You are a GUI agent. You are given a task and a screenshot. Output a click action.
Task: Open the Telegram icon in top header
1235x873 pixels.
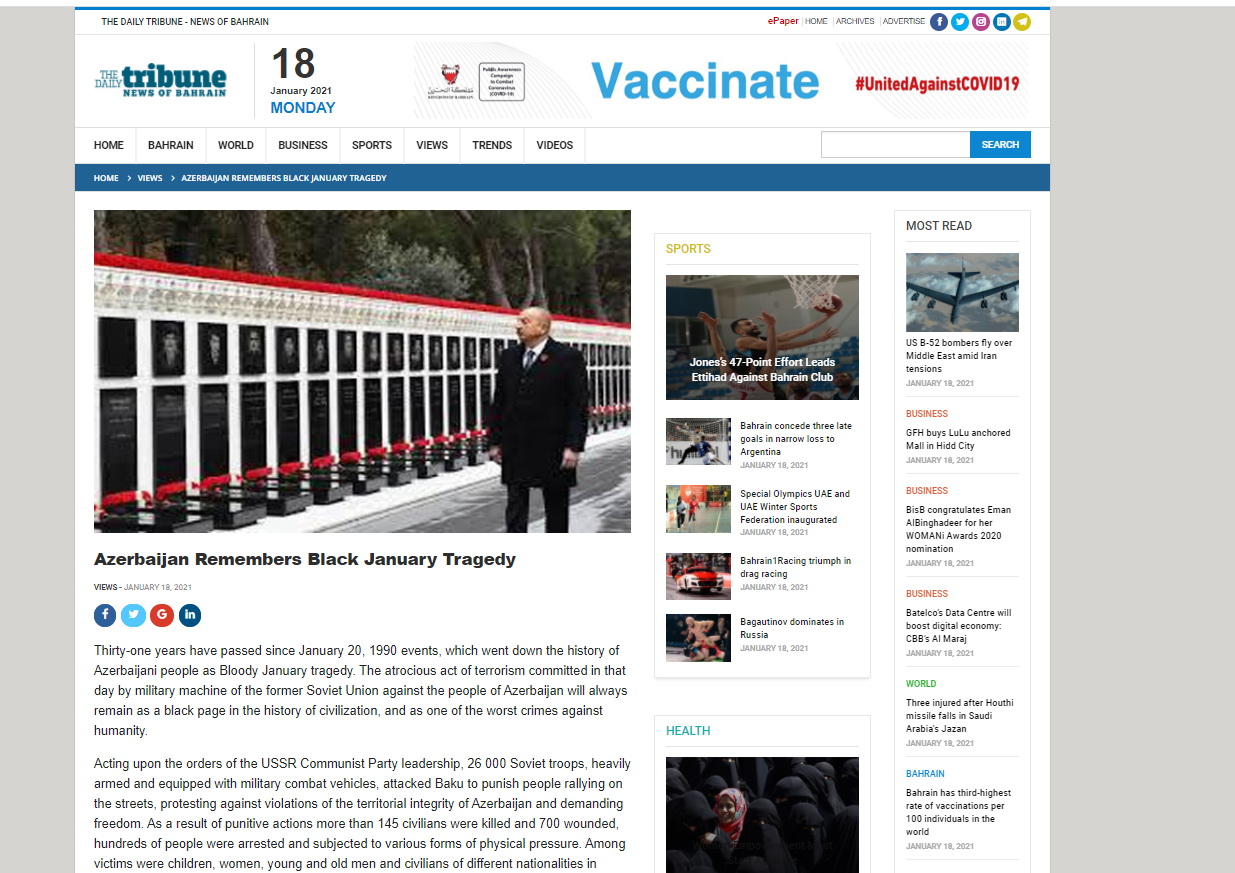(x=1022, y=22)
